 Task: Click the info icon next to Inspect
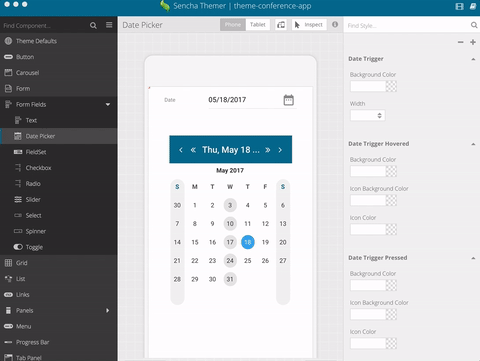pos(335,24)
